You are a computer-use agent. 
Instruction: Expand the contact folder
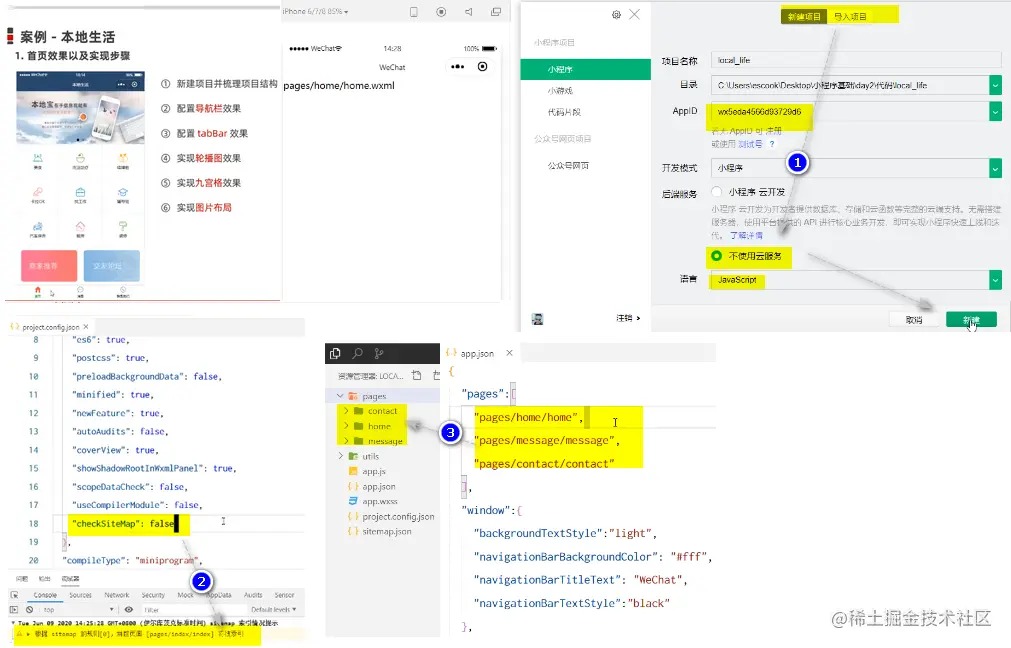pyautogui.click(x=346, y=411)
